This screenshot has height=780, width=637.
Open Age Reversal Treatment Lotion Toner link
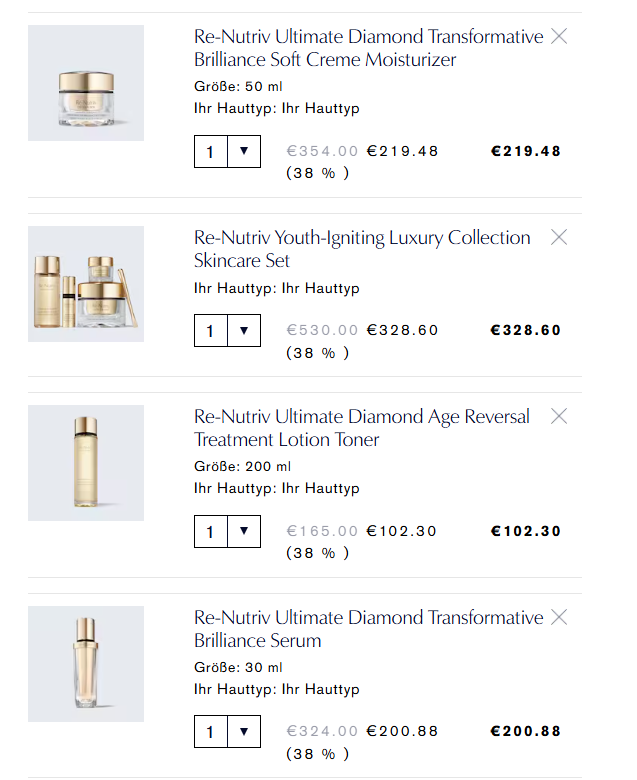point(362,428)
